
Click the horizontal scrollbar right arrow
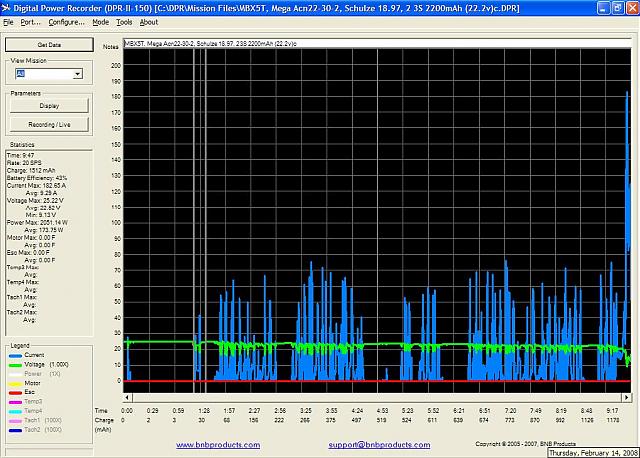(627, 398)
